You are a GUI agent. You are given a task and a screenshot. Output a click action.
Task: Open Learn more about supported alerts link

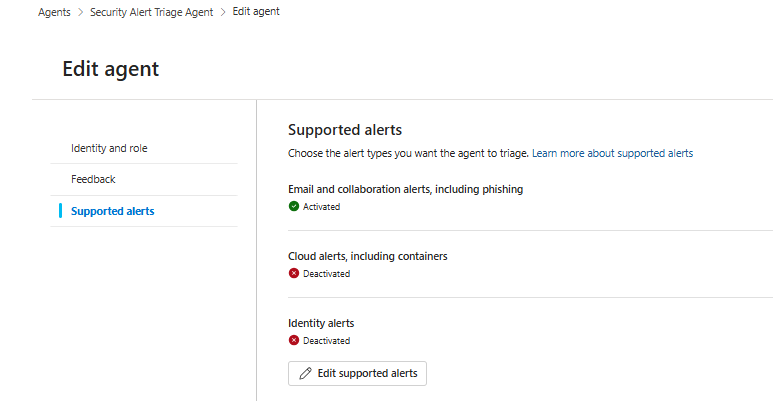(x=612, y=153)
